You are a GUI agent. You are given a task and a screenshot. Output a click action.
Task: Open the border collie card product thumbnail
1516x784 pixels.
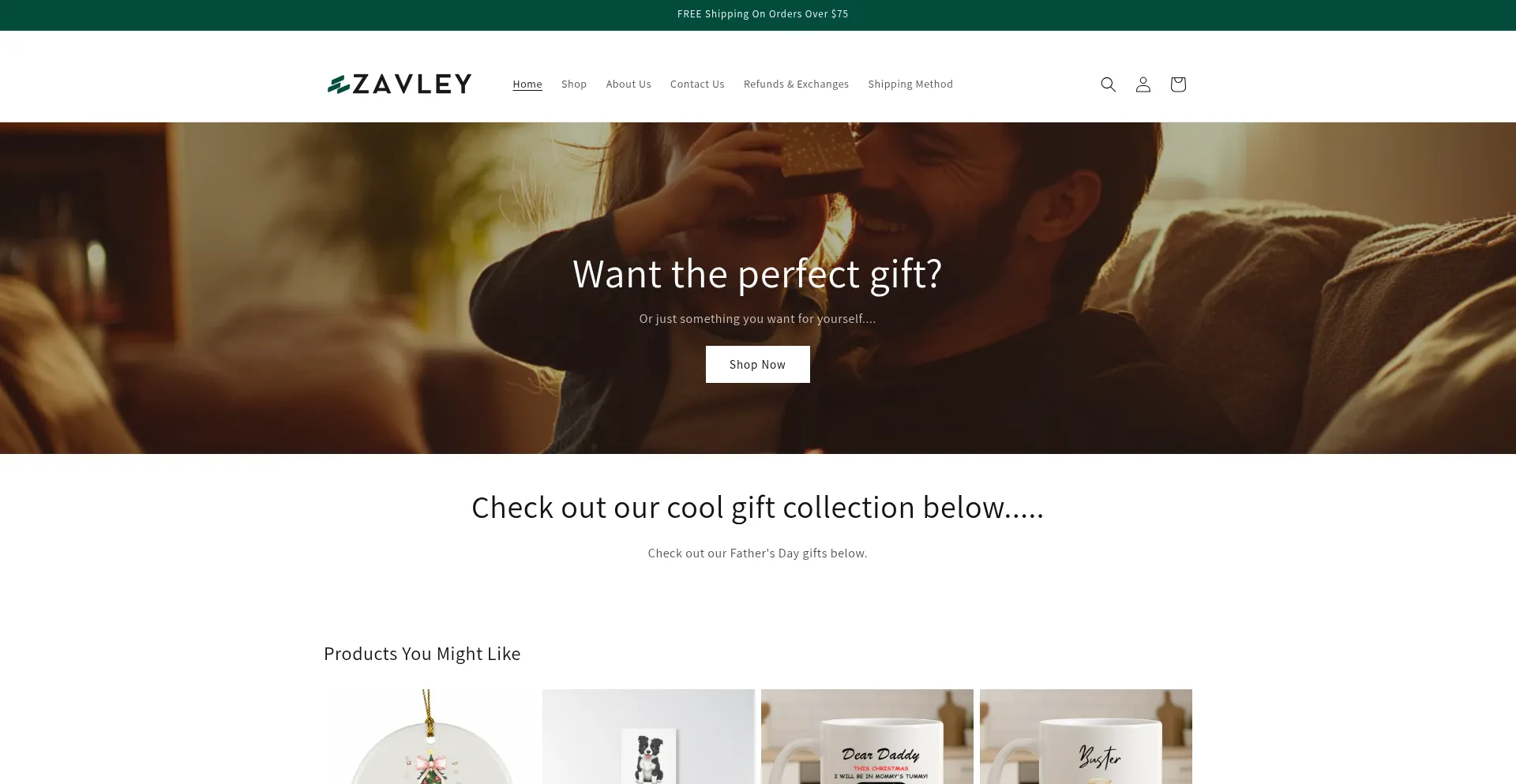click(648, 737)
